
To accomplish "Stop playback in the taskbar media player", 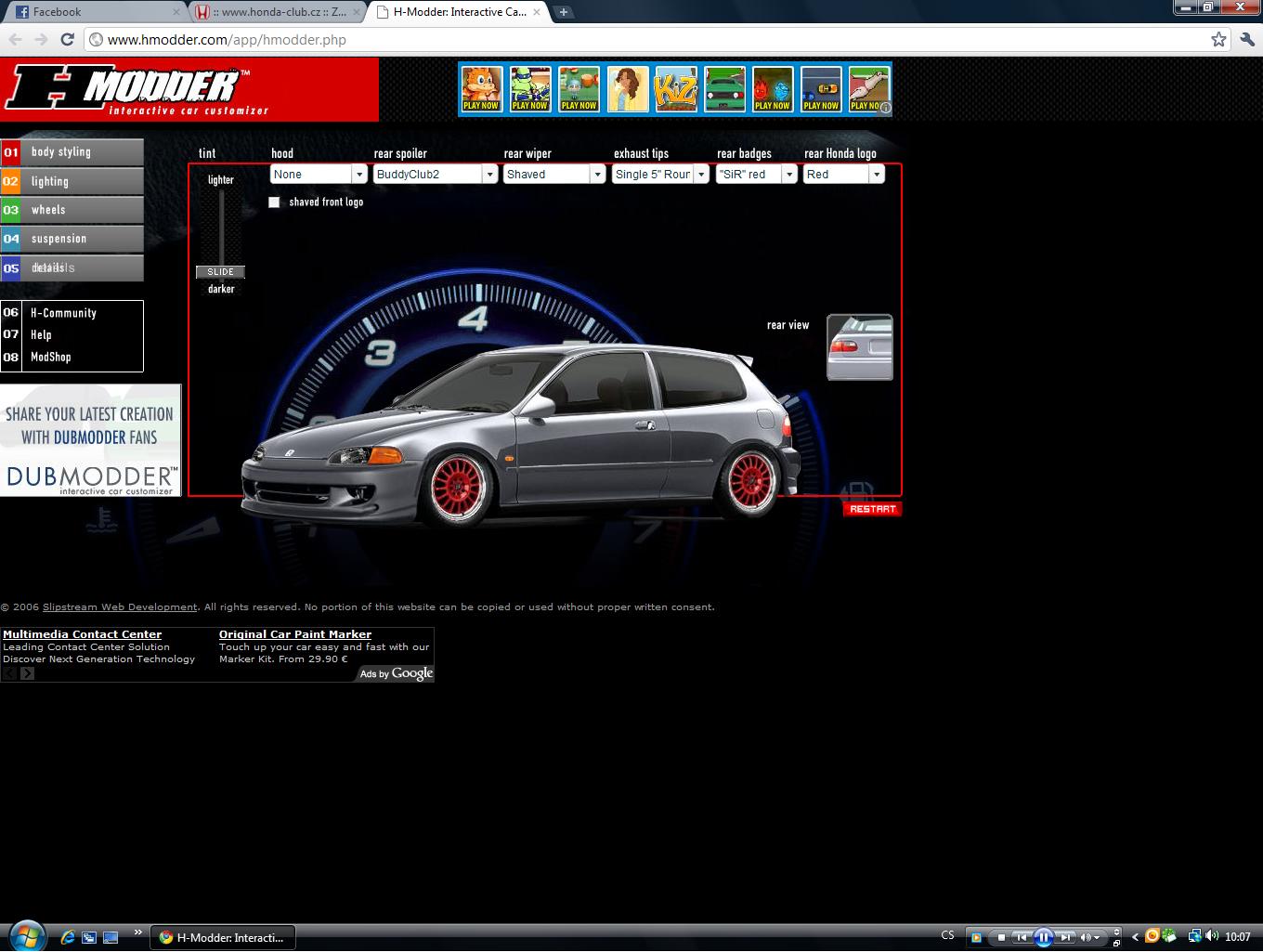I will pyautogui.click(x=1001, y=937).
